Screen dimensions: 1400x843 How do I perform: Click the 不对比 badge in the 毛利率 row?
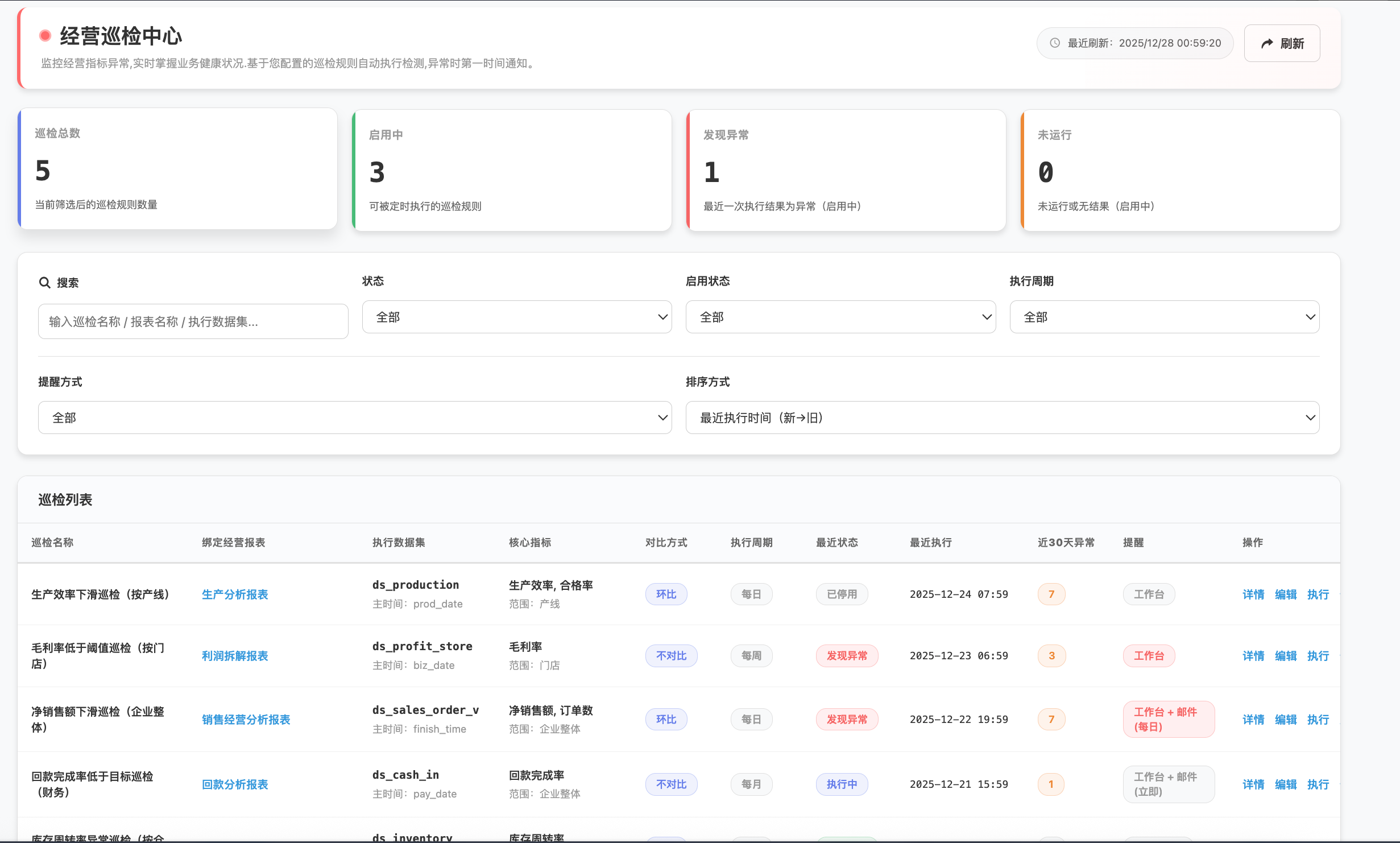coord(671,655)
